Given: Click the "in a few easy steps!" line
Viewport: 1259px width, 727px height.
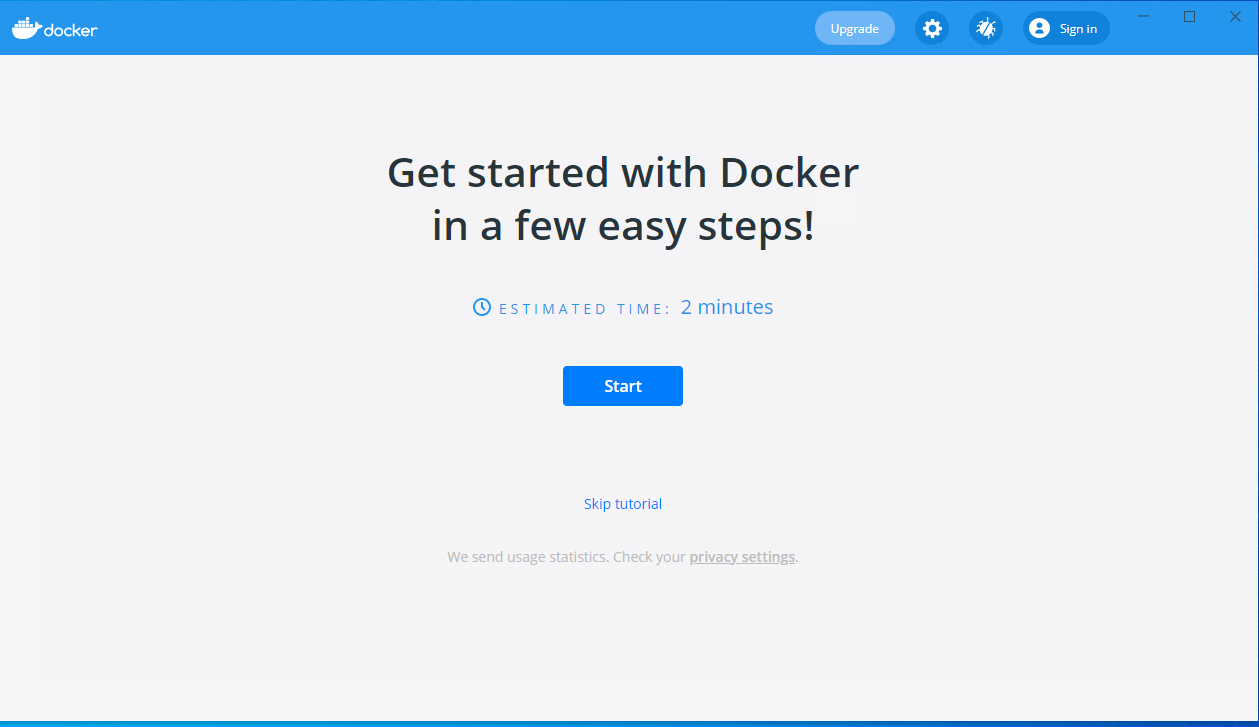Looking at the screenshot, I should [x=622, y=226].
